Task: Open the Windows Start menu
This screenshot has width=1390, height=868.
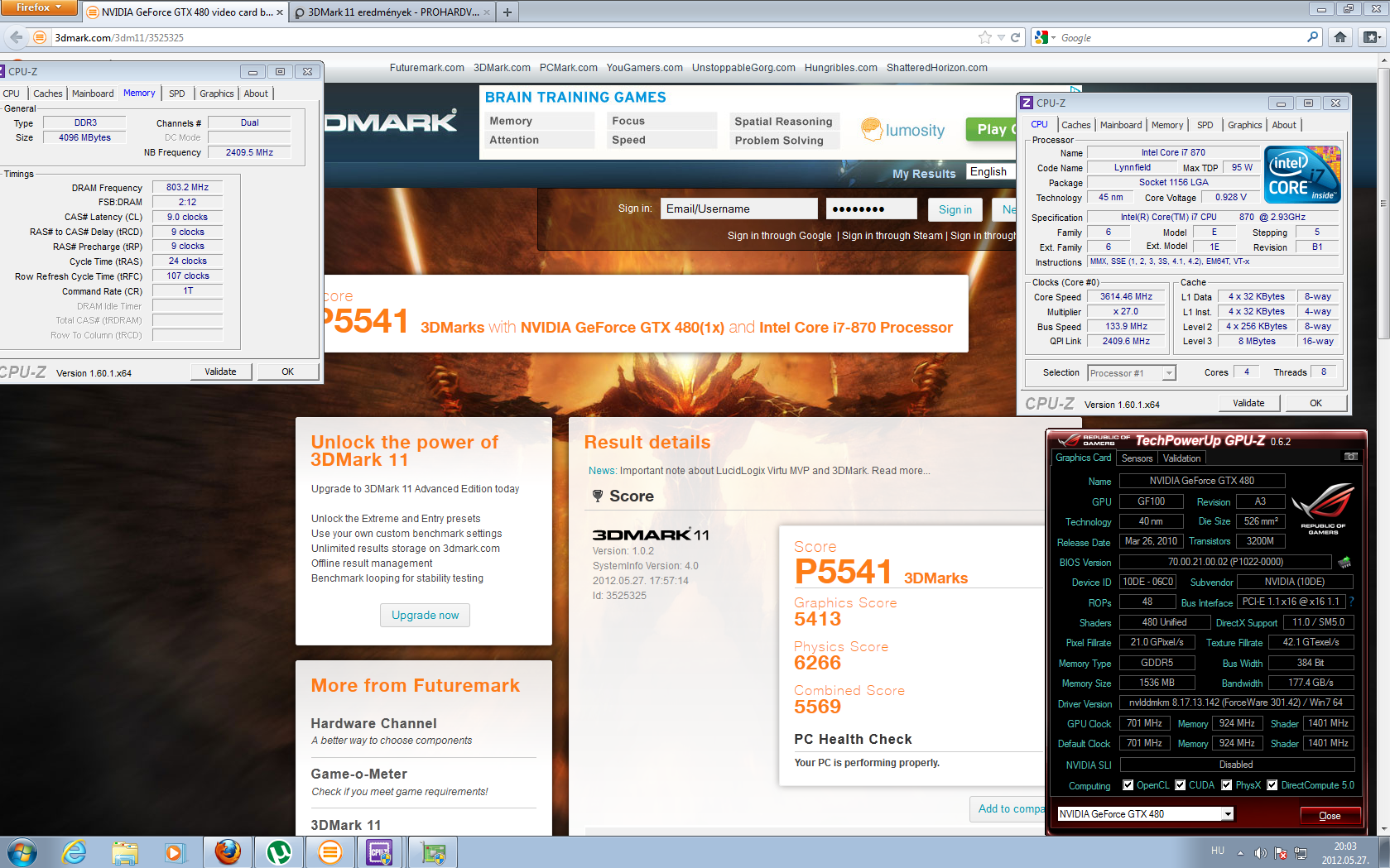Action: tap(21, 852)
